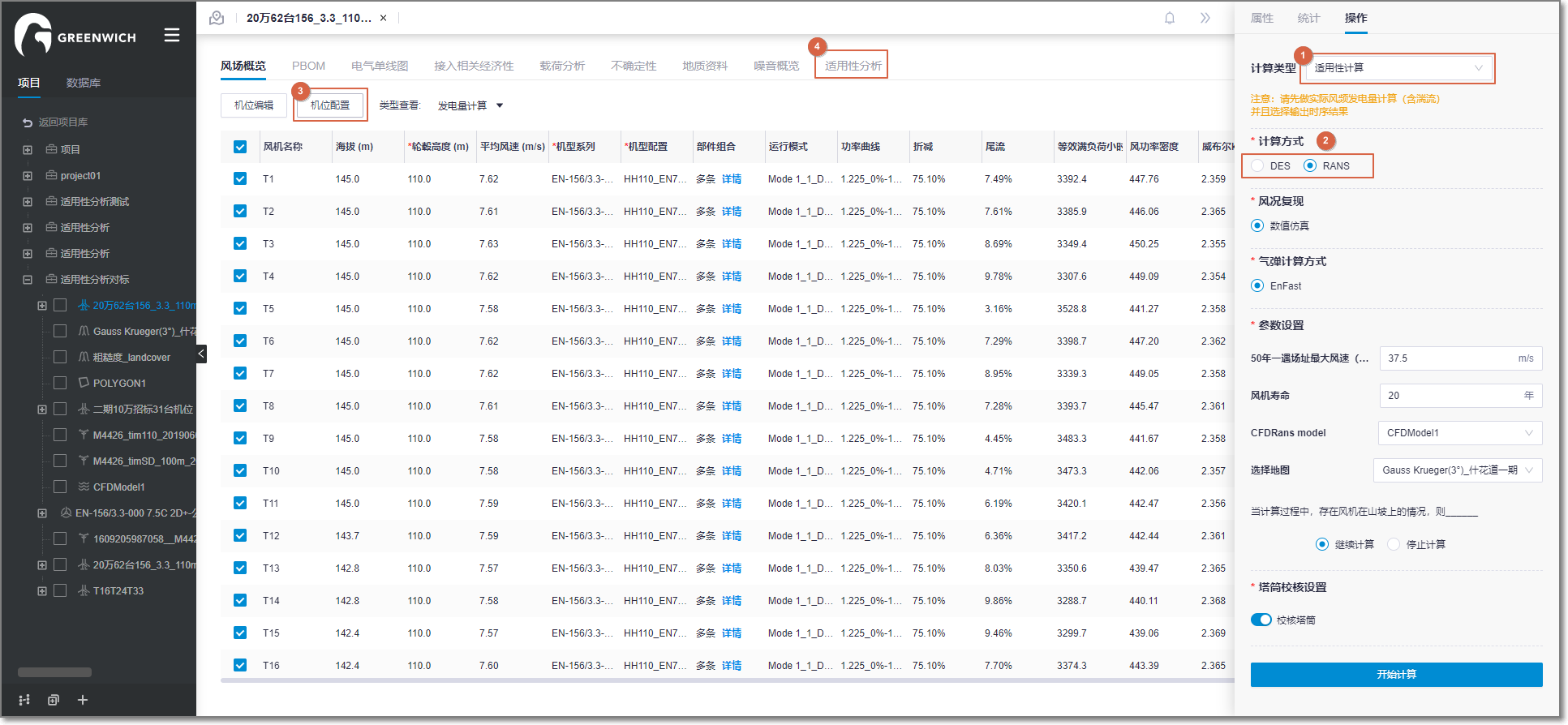
Task: Uncheck the T12 row checkbox
Action: click(x=240, y=535)
